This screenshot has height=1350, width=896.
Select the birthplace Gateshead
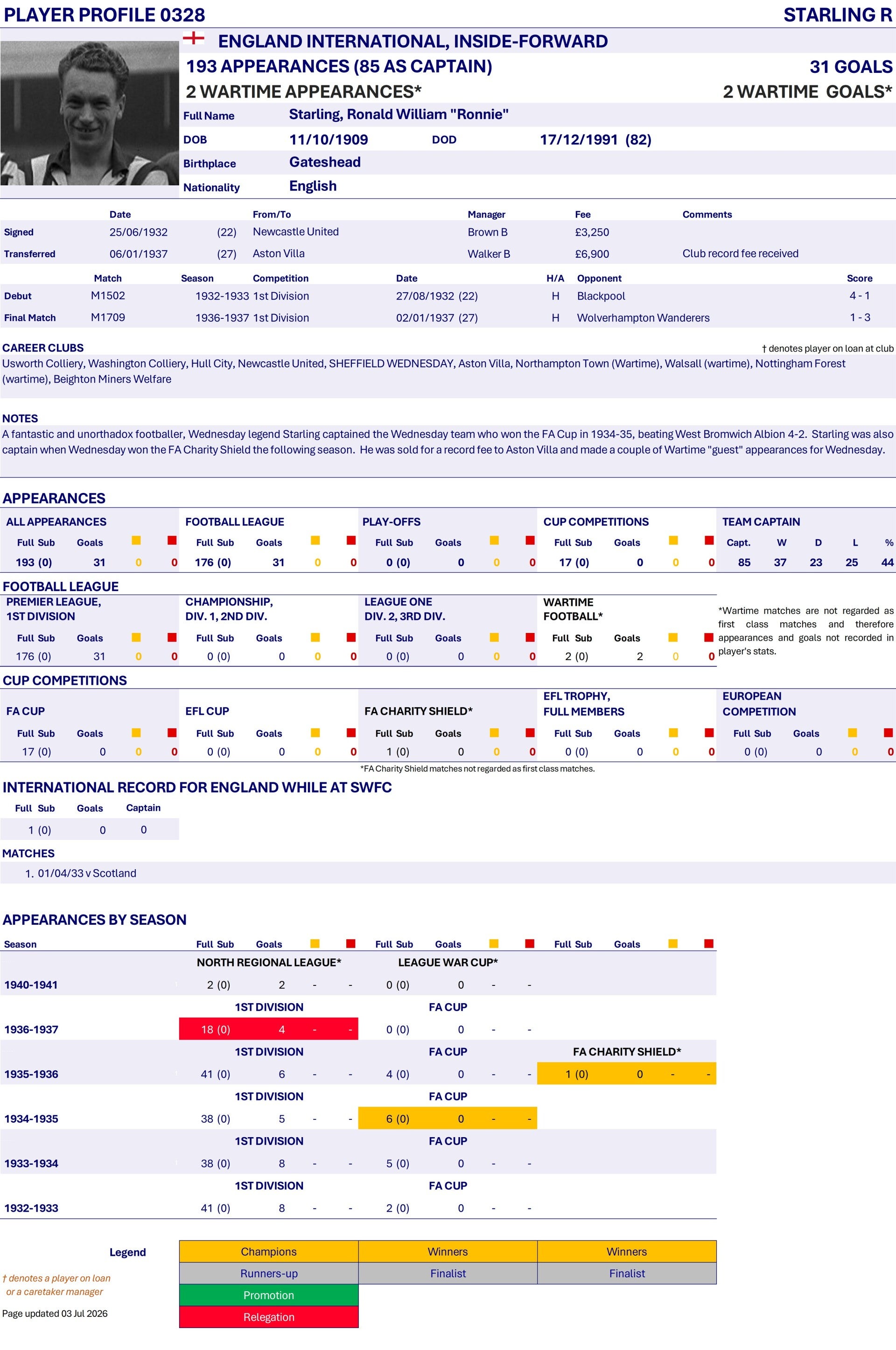(325, 162)
